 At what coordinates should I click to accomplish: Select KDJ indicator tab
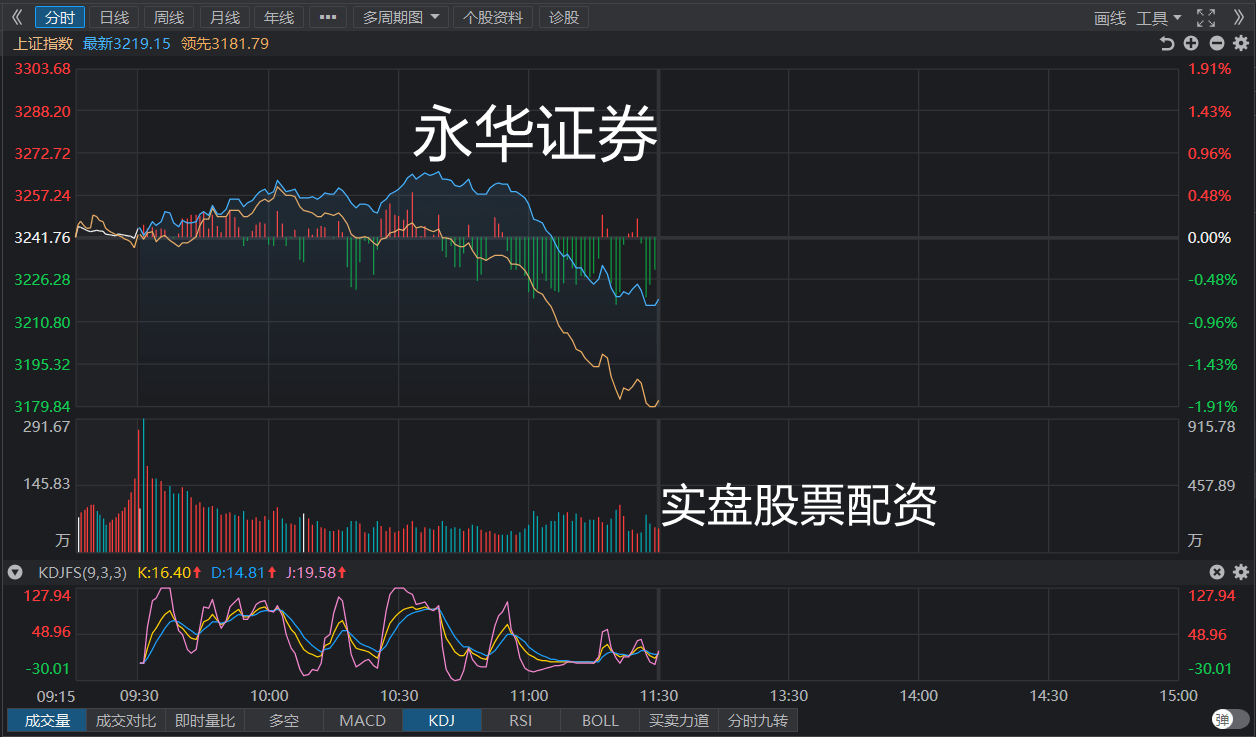[x=442, y=720]
